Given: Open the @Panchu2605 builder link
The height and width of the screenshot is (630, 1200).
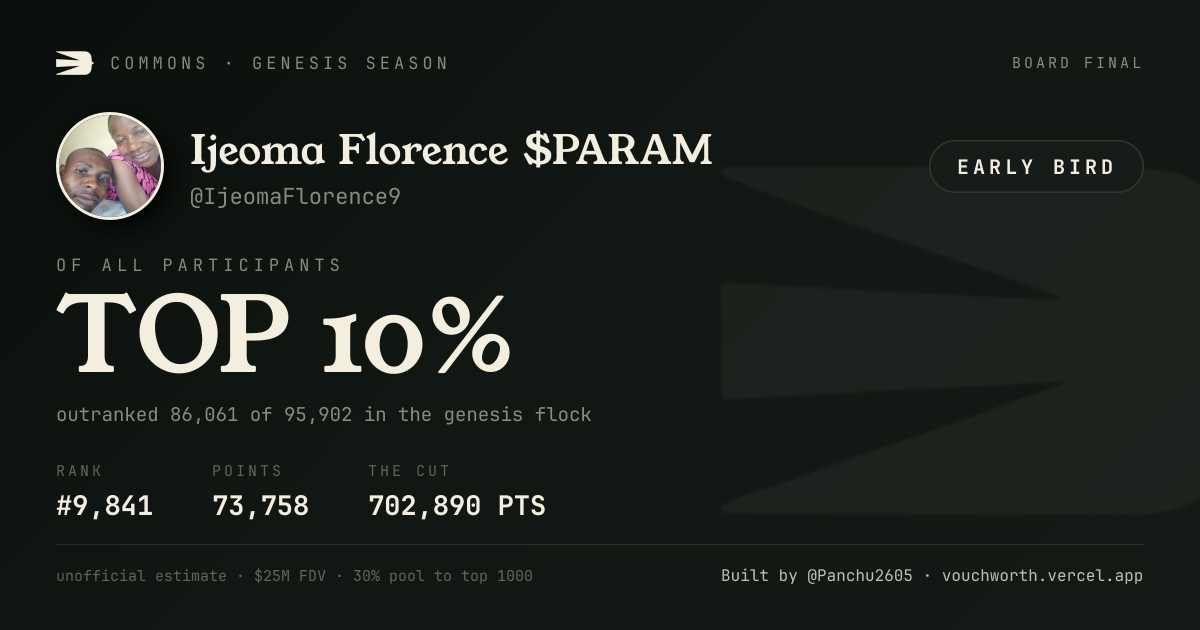Looking at the screenshot, I should (860, 576).
